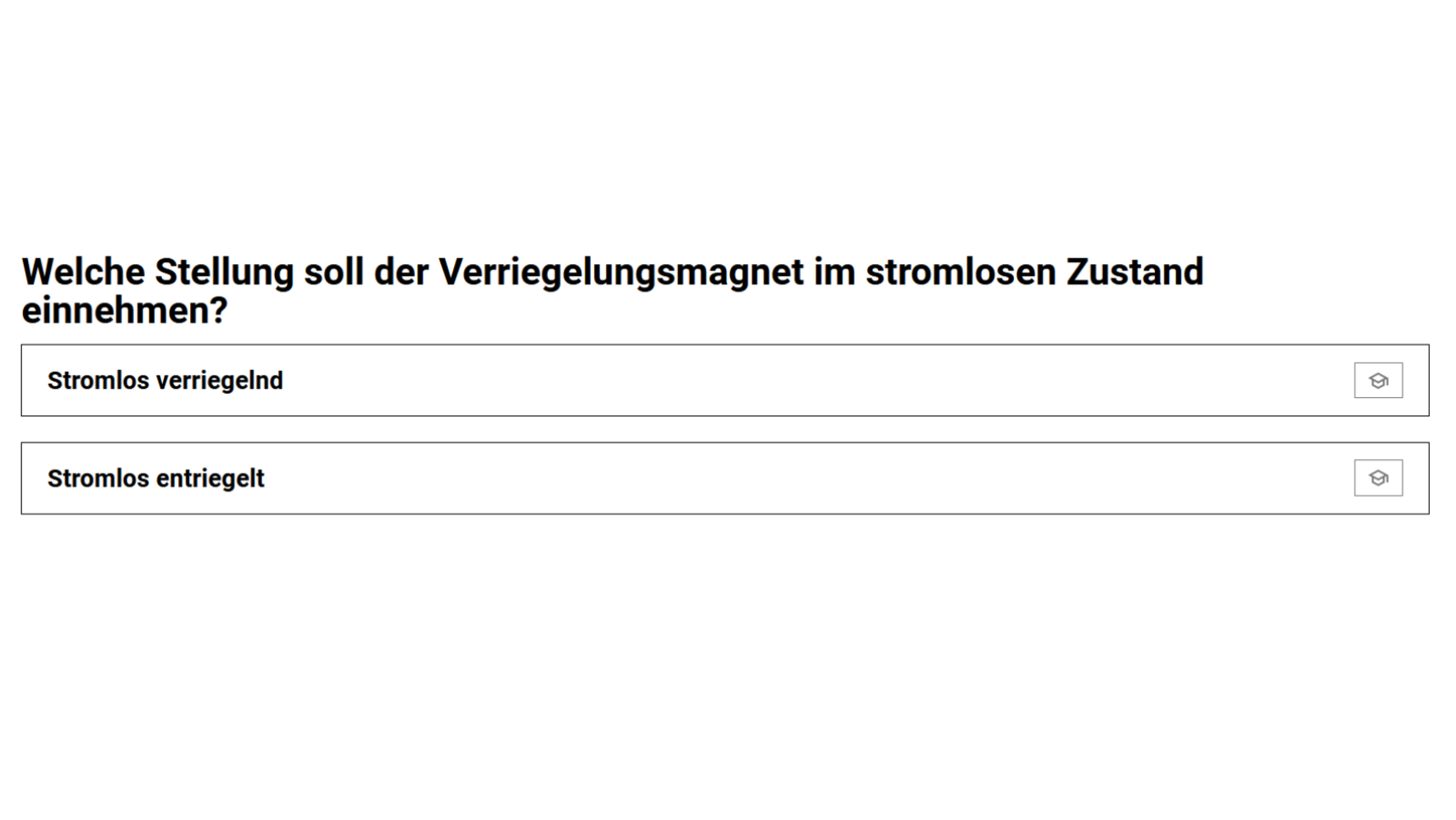This screenshot has height=820, width=1456.
Task: Click the word 'Welche' starting the question
Action: (x=82, y=272)
